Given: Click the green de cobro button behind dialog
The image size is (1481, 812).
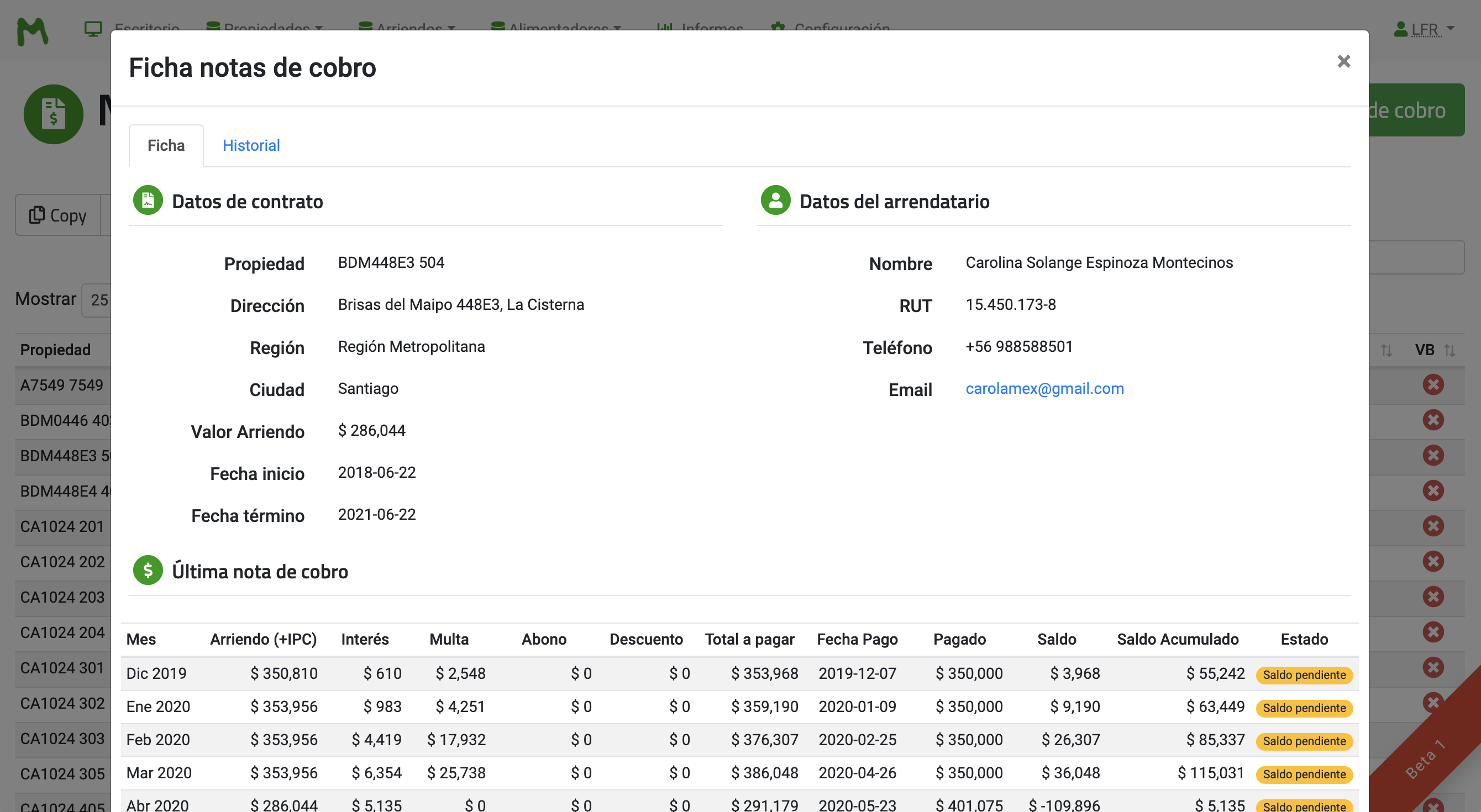Looking at the screenshot, I should click(x=1415, y=110).
